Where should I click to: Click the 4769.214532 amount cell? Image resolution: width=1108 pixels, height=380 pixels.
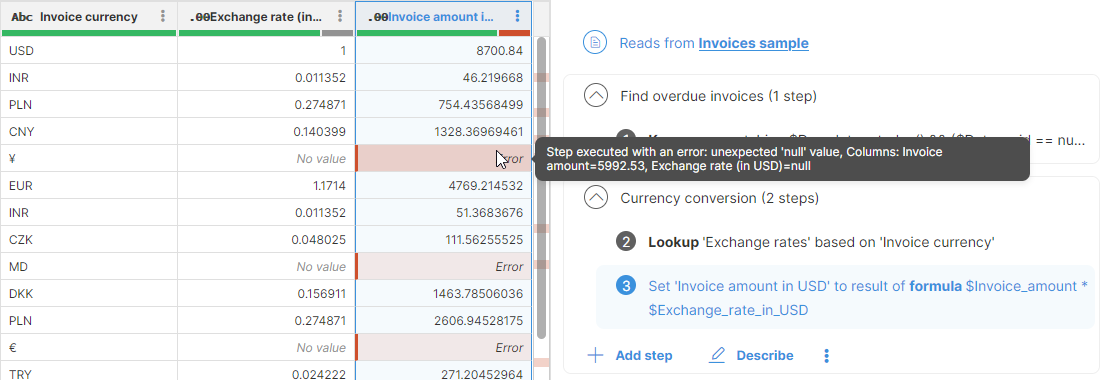pos(444,186)
